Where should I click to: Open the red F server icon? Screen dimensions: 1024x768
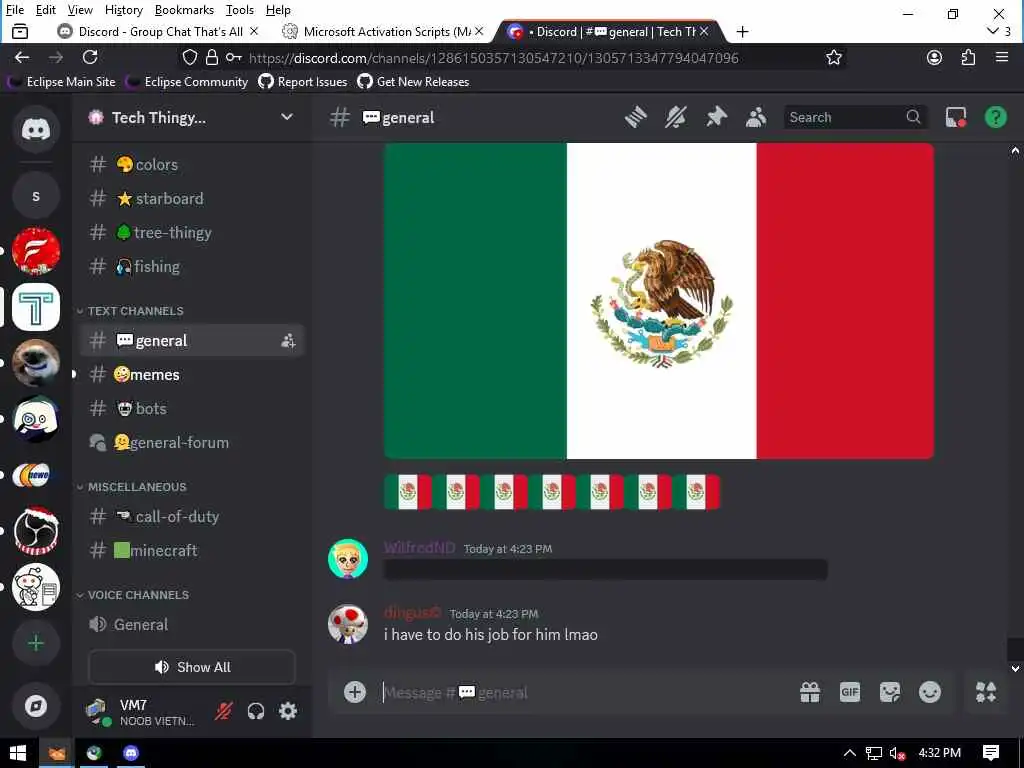point(35,251)
